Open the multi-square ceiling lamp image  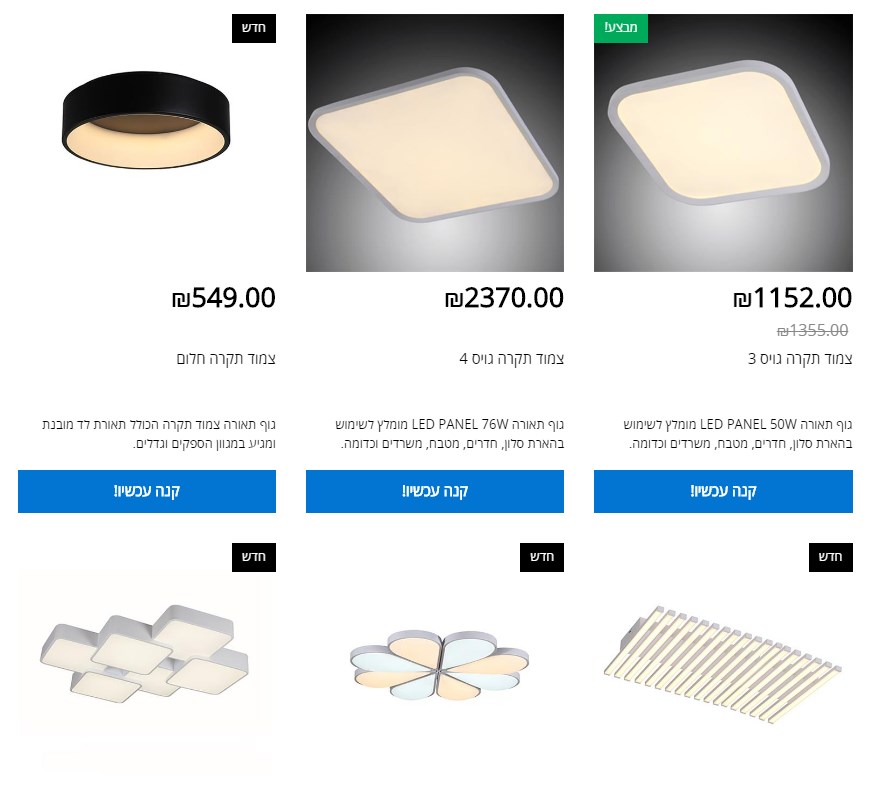147,667
